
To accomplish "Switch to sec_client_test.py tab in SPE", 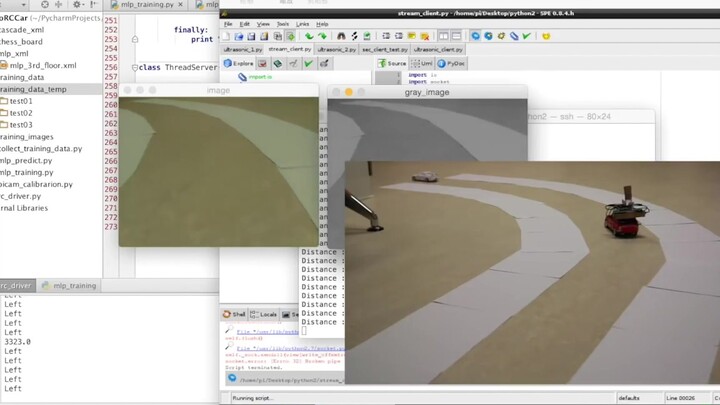I will pyautogui.click(x=385, y=49).
